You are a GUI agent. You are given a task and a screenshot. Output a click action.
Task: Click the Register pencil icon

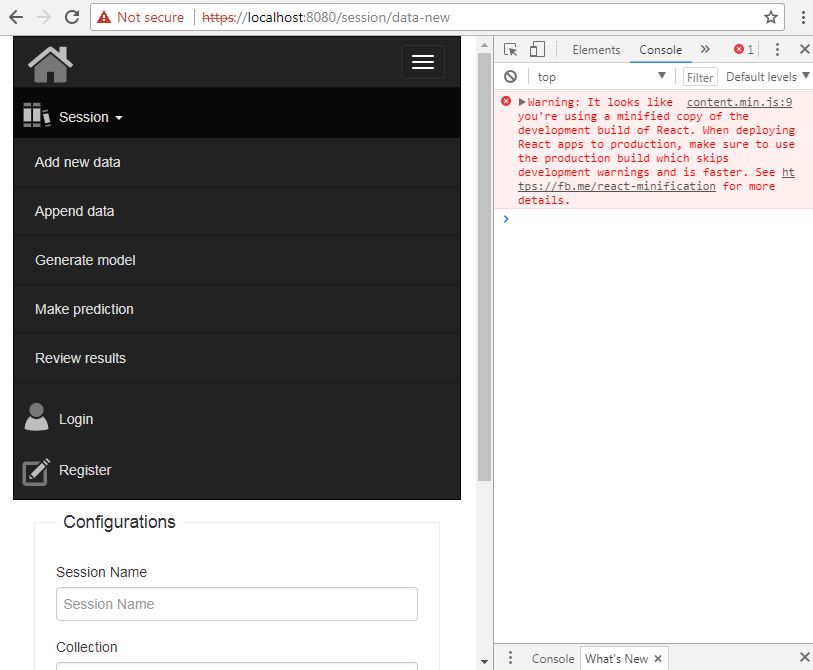point(36,470)
